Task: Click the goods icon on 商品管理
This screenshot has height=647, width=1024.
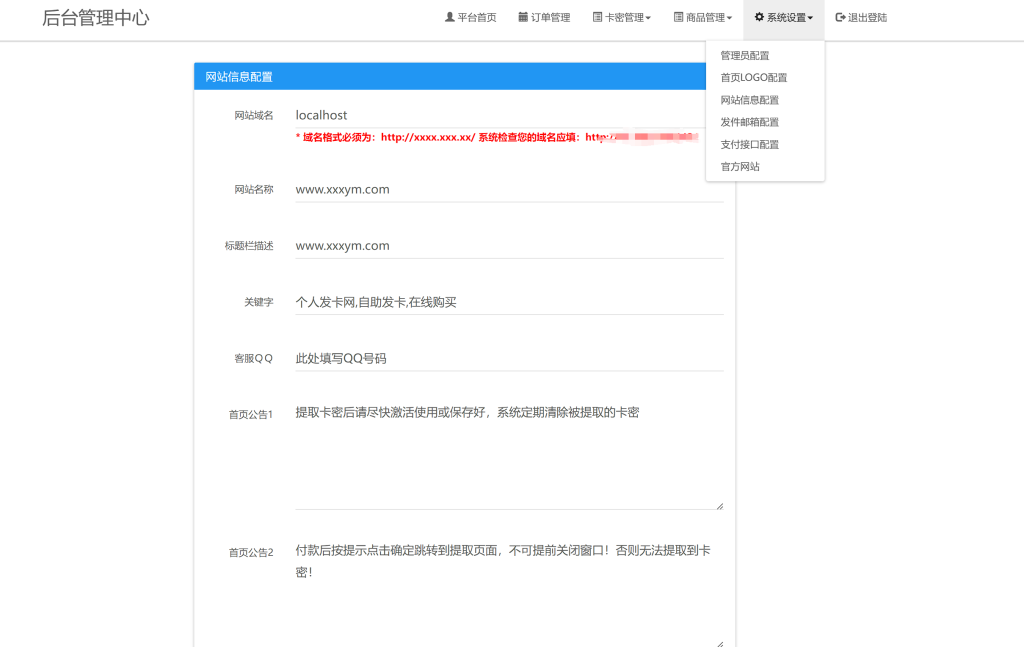Action: [x=678, y=16]
